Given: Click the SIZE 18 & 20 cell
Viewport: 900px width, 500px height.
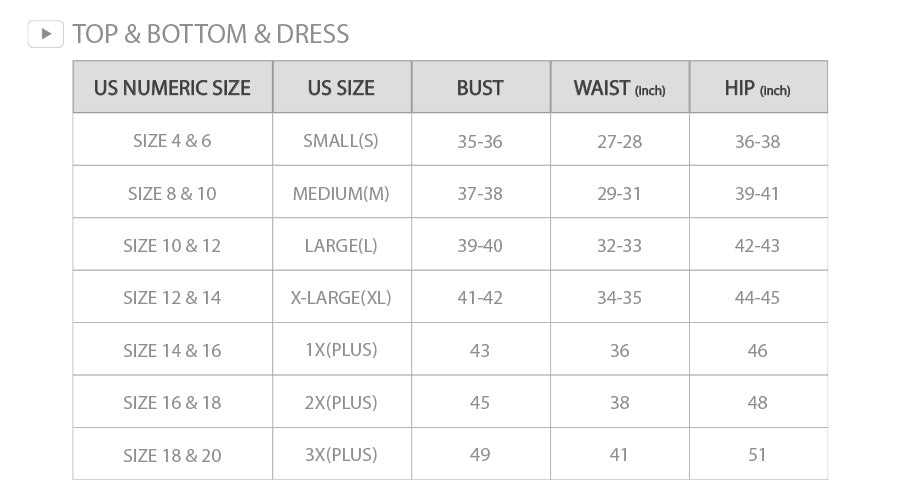Looking at the screenshot, I should 172,455.
